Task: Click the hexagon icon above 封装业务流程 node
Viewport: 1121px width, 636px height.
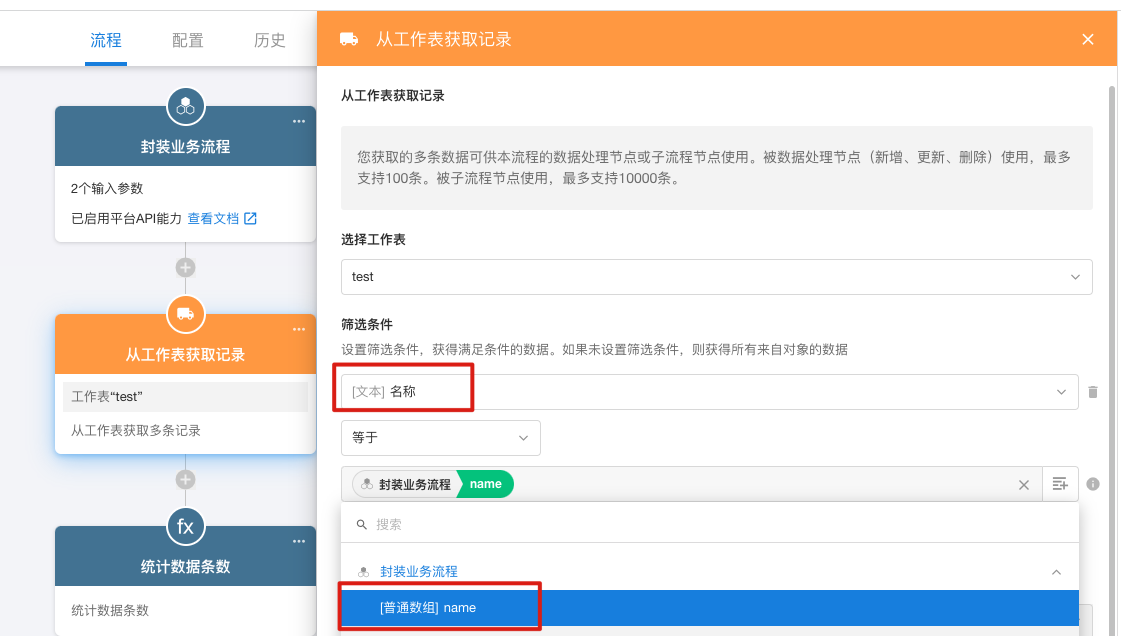Action: (185, 106)
